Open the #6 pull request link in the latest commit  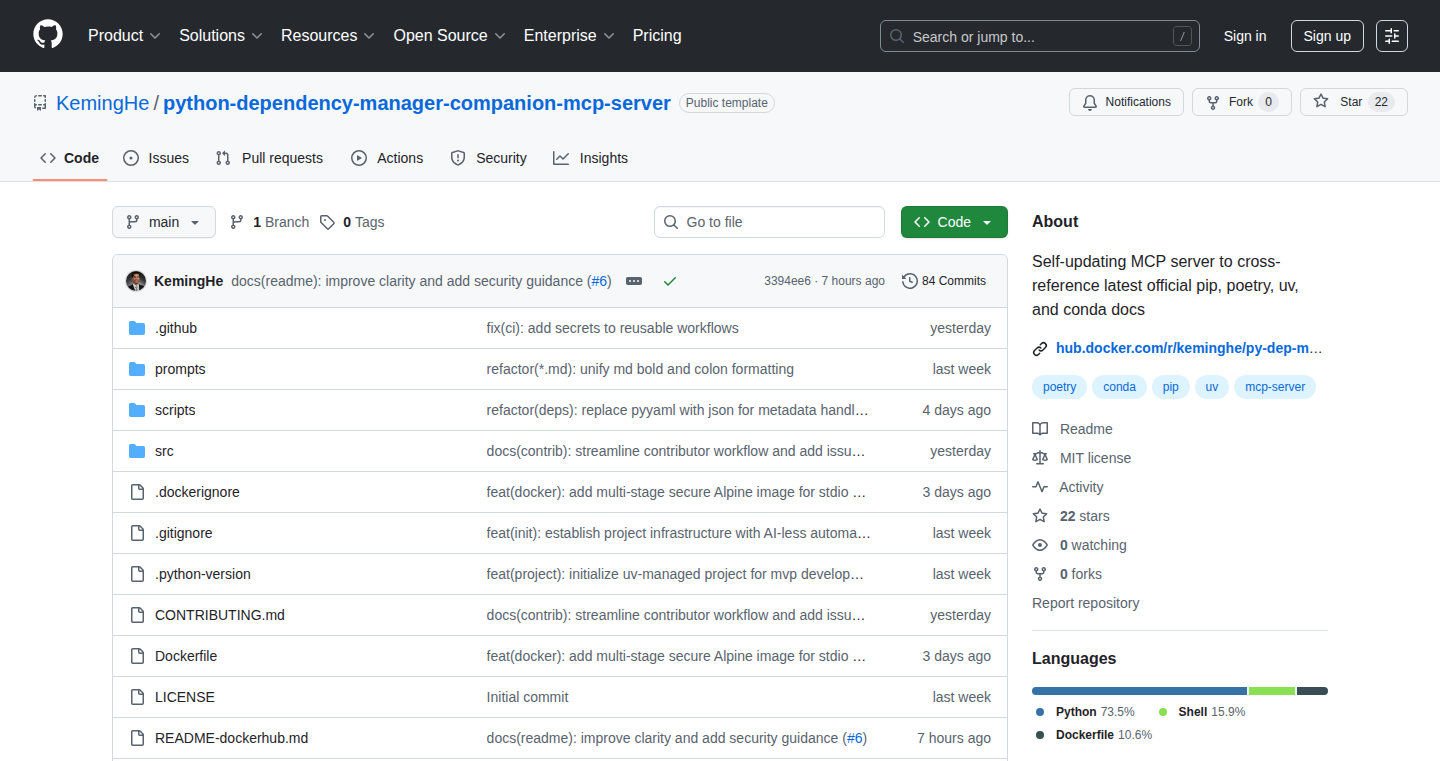point(599,281)
